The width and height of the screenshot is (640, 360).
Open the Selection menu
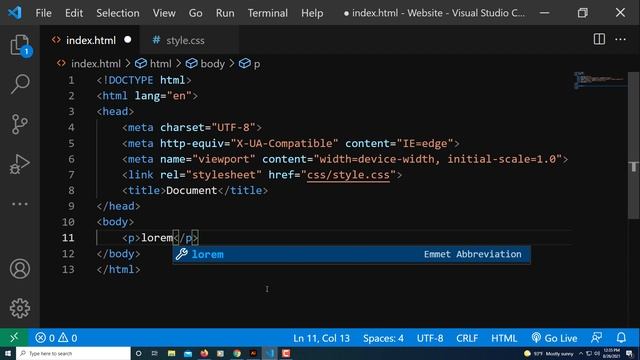click(118, 13)
